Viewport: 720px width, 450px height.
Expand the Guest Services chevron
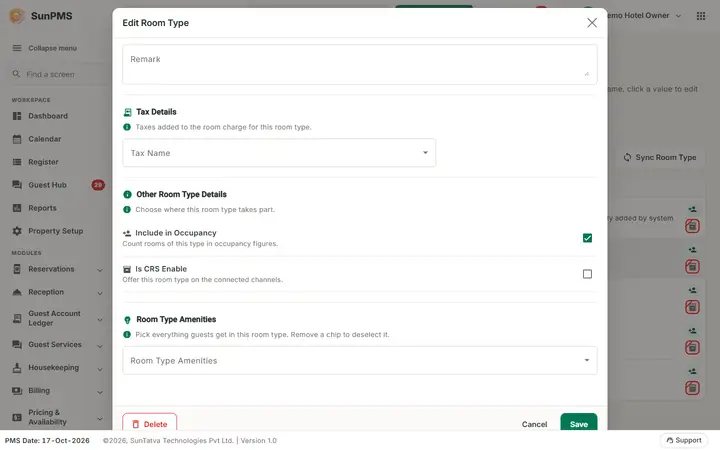(100, 346)
